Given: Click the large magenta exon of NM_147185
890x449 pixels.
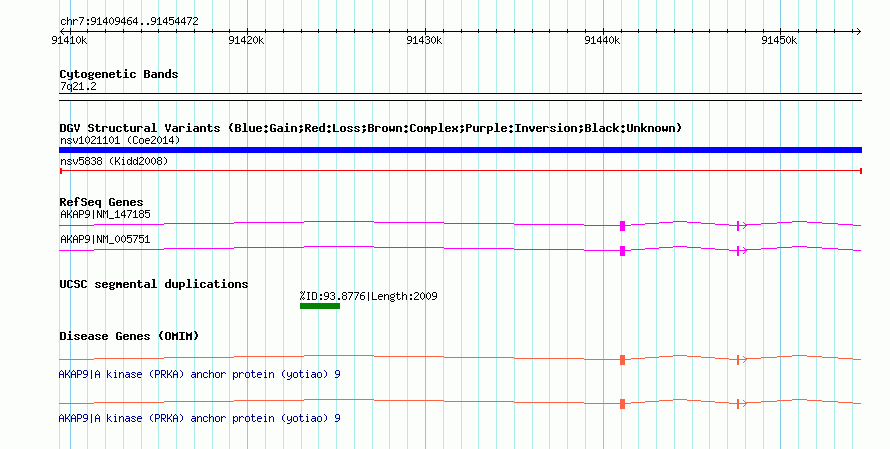Looking at the screenshot, I should coord(623,226).
